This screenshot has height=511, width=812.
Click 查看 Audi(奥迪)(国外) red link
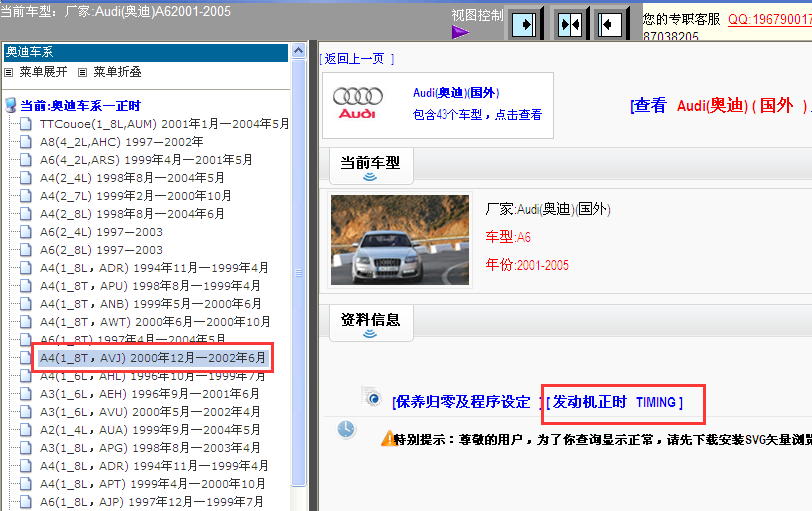719,106
